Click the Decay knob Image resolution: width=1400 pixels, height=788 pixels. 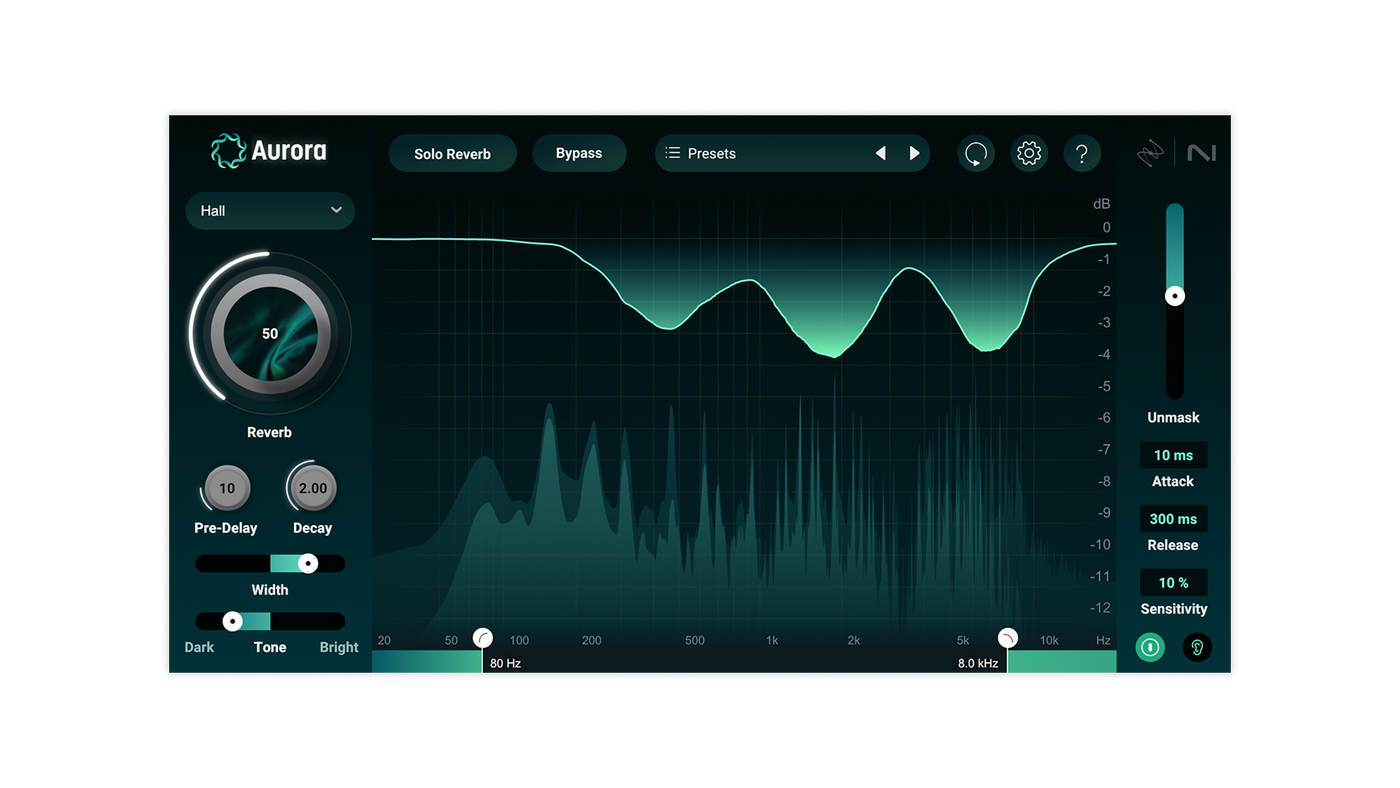tap(313, 488)
